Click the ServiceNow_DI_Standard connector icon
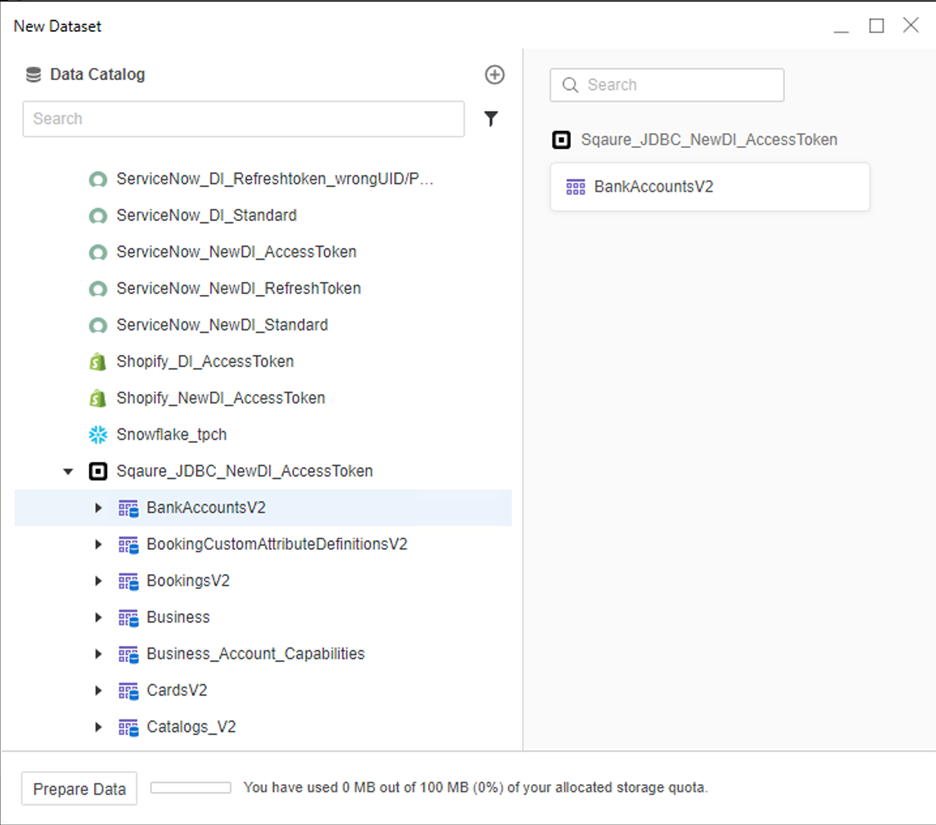Screen dimensions: 936x825 click(97, 216)
